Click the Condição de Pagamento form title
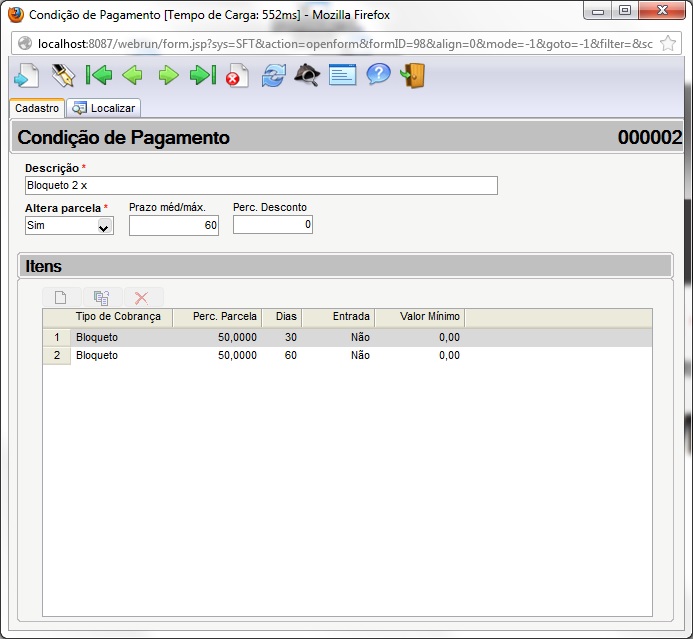 point(123,138)
